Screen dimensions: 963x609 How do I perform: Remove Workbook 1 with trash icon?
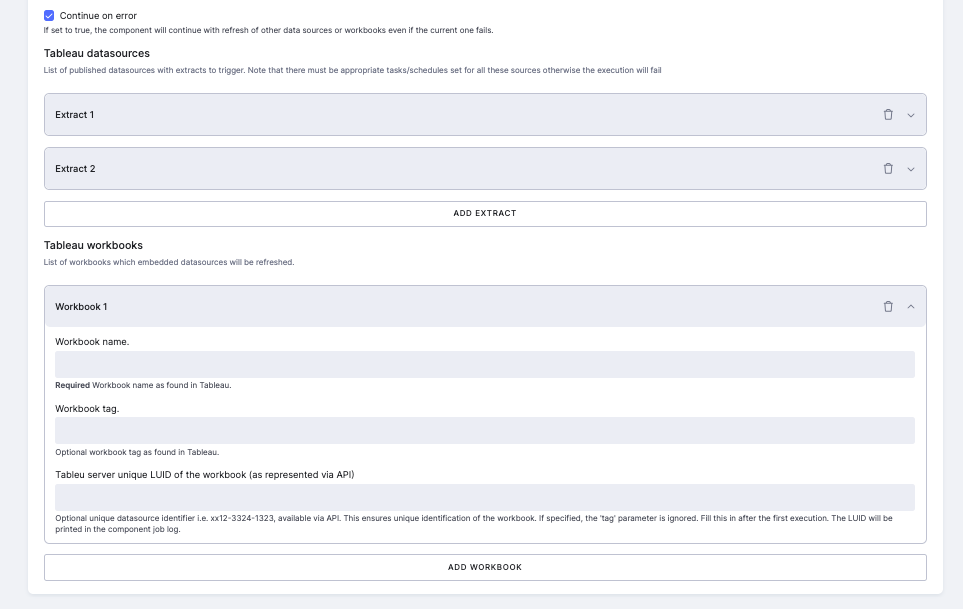pos(888,307)
